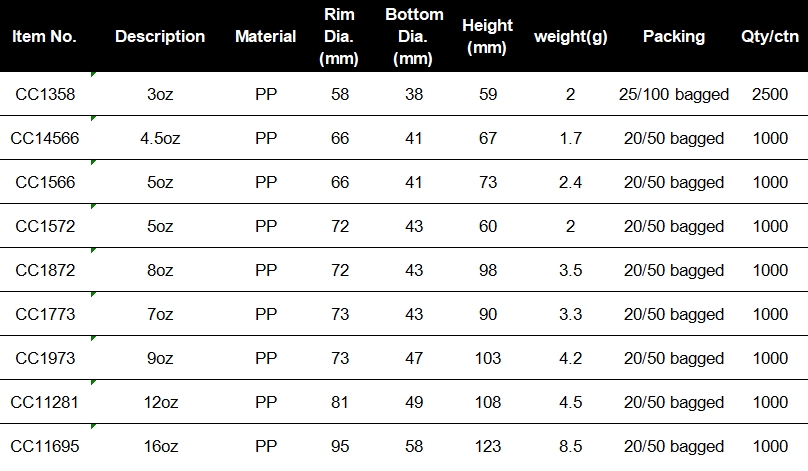Click the Height (mm) column header

pyautogui.click(x=487, y=37)
